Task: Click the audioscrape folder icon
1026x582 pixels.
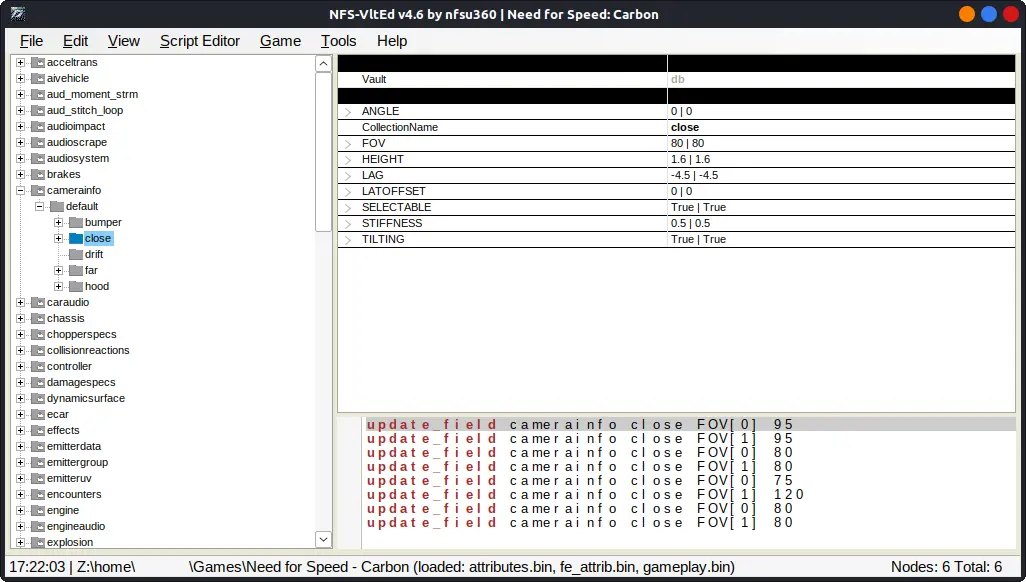Action: [x=38, y=143]
